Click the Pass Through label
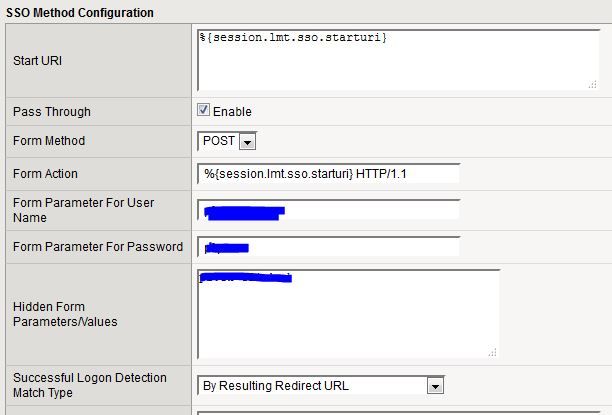 point(52,111)
